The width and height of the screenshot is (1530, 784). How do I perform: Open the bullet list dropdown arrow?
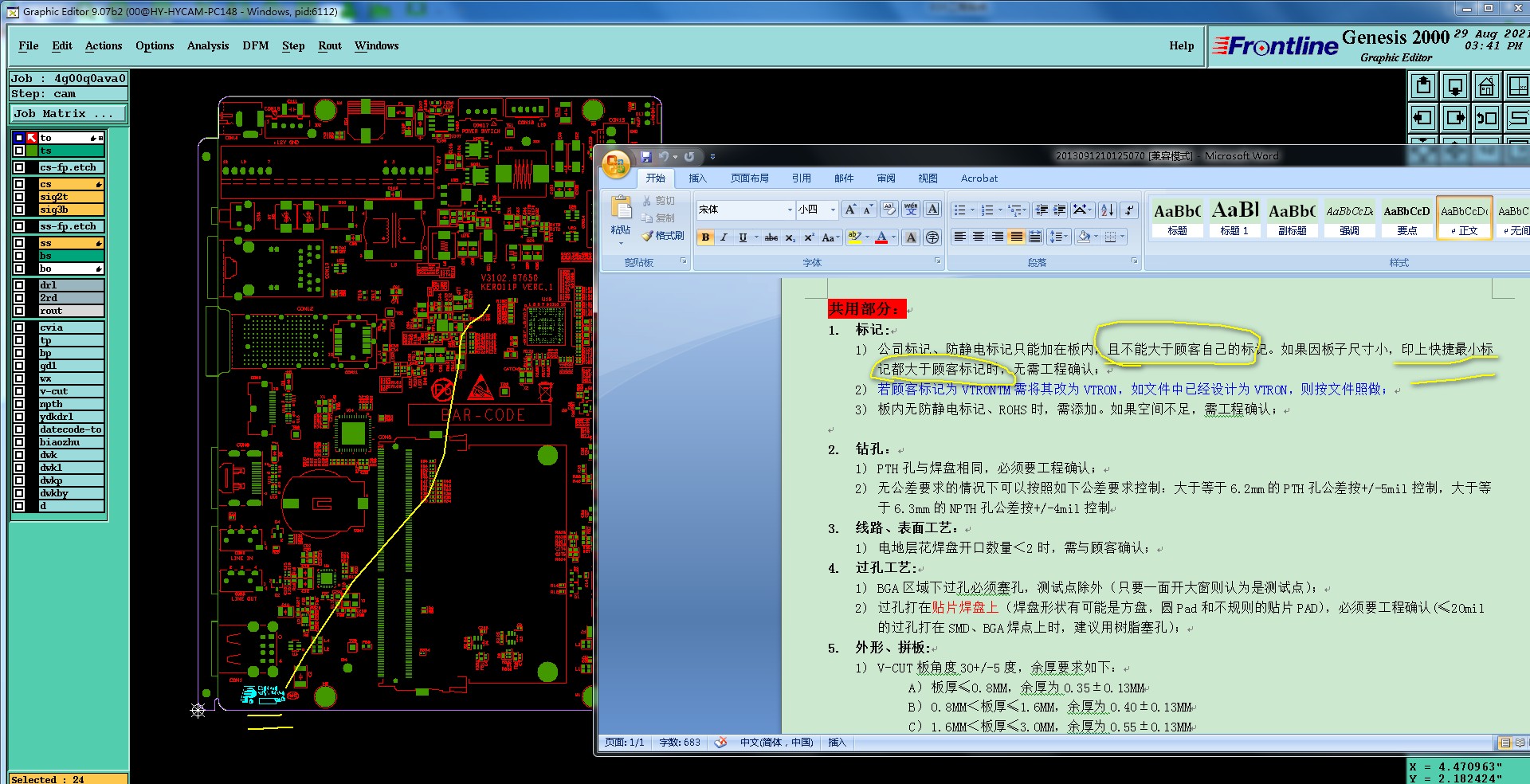point(972,210)
